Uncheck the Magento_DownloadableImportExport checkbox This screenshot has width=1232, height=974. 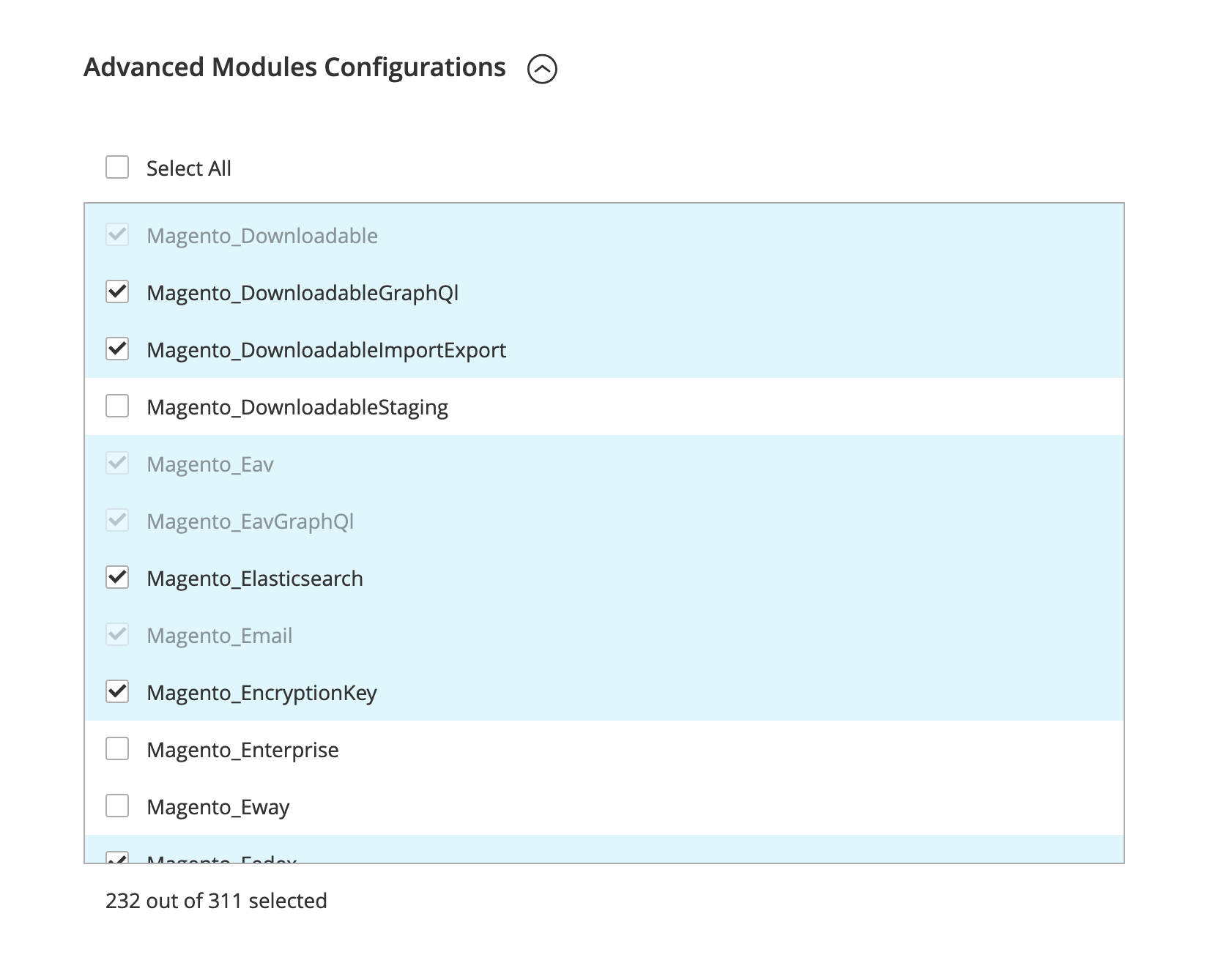tap(117, 349)
